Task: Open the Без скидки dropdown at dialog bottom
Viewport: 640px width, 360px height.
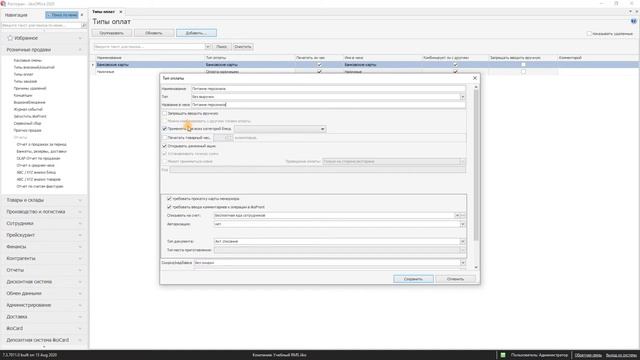Action: tap(462, 263)
